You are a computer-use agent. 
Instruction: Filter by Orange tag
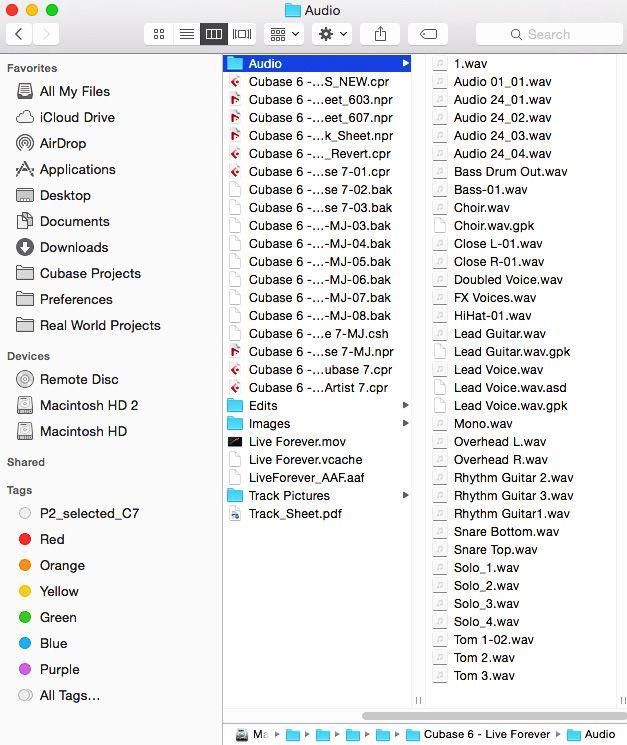click(x=52, y=565)
